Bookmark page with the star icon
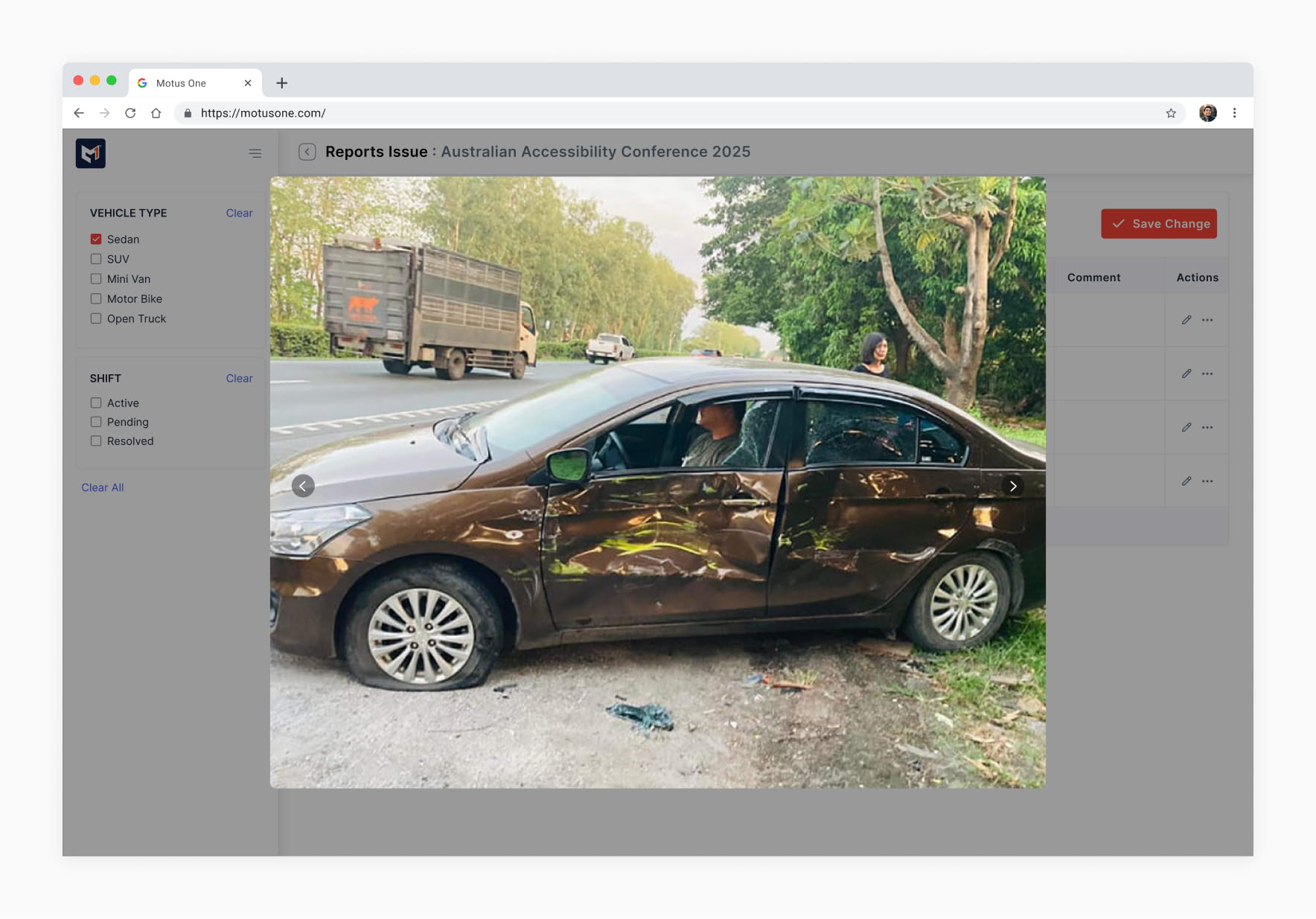 tap(1171, 113)
